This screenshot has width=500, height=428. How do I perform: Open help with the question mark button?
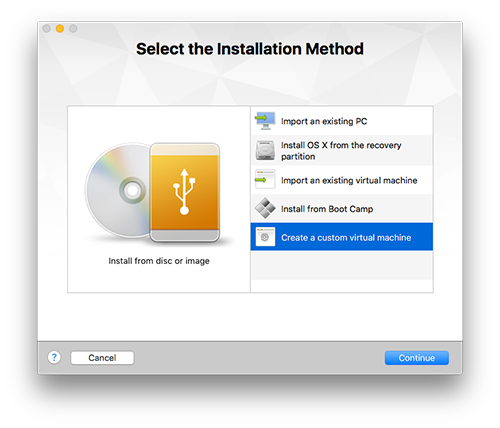pos(54,358)
